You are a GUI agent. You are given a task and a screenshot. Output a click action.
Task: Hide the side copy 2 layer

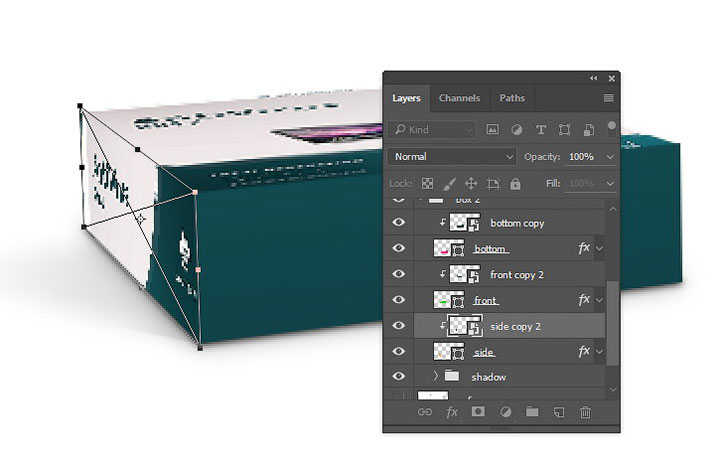coord(399,326)
